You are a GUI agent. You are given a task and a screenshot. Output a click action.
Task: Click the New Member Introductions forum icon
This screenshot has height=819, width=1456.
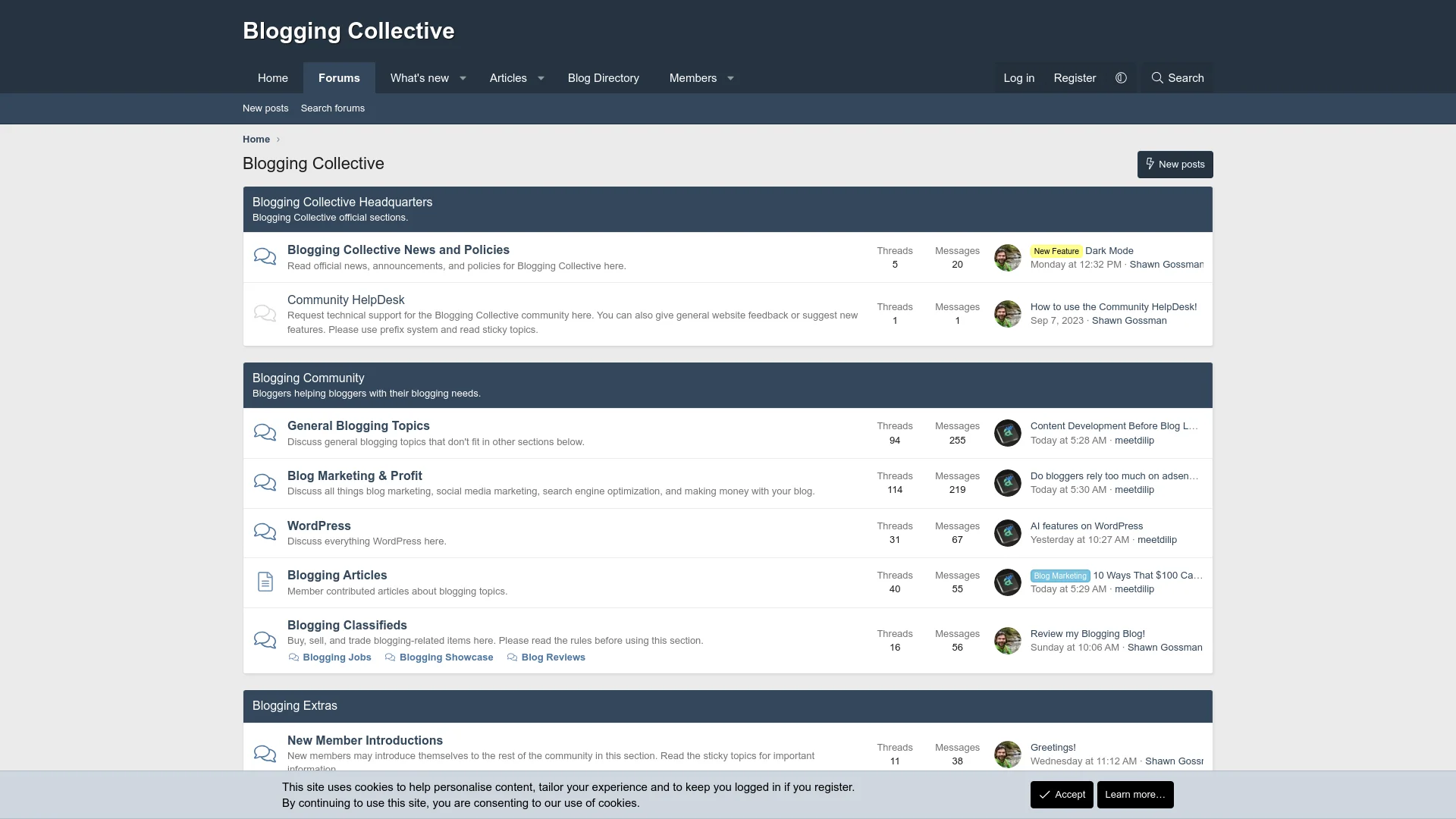264,752
